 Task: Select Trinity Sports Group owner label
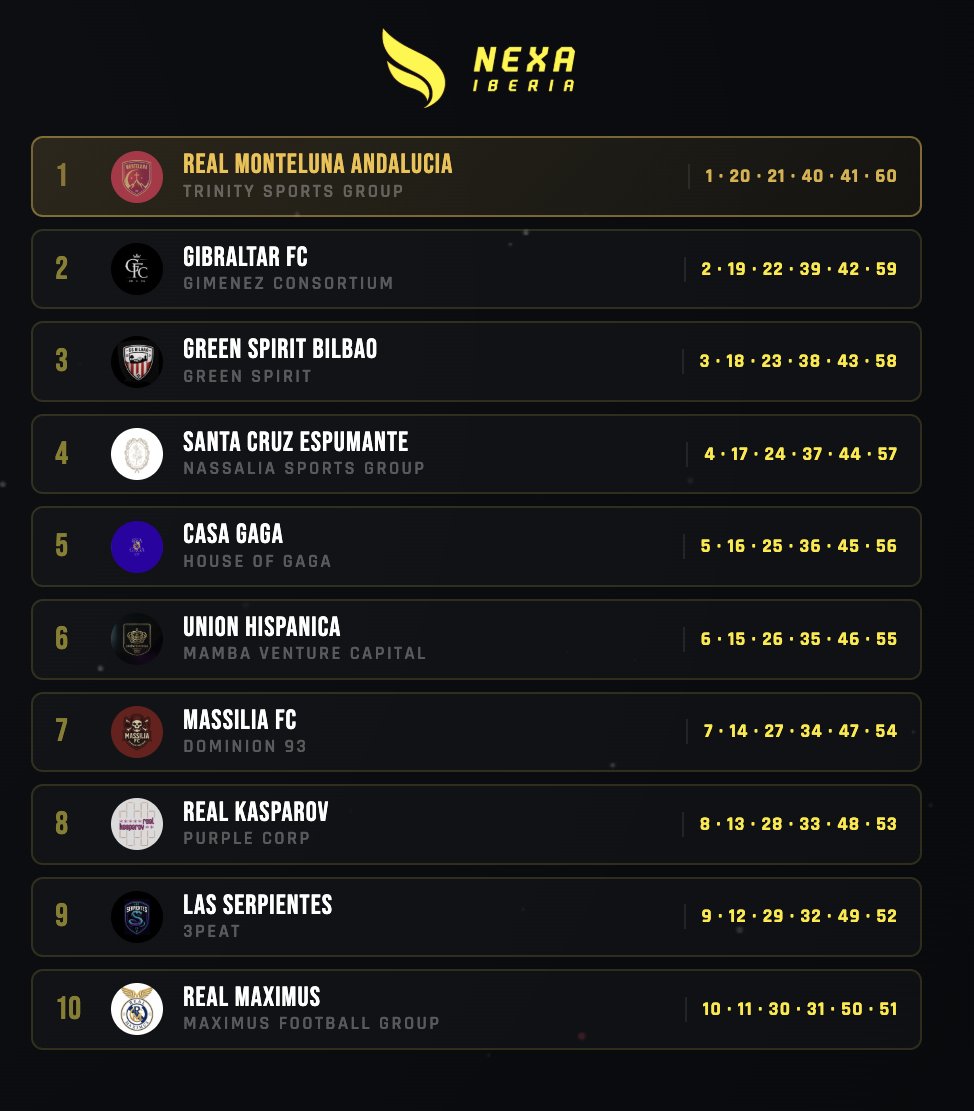(x=293, y=191)
